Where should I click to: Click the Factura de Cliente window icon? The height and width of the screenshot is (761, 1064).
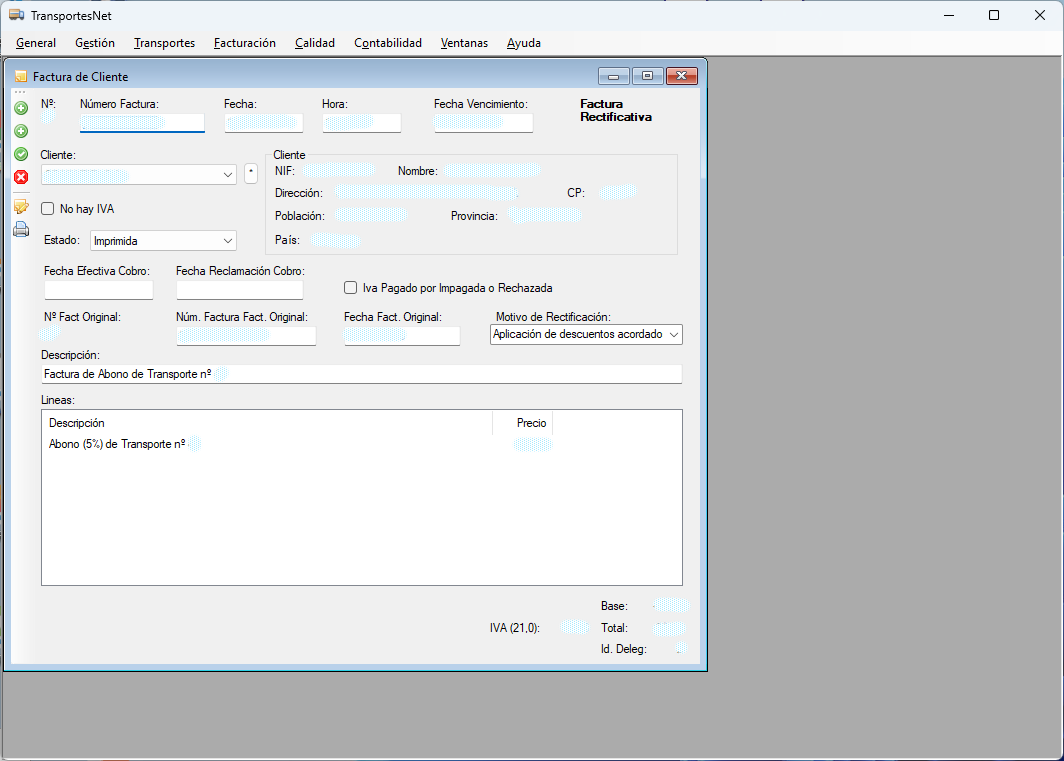pos(20,76)
